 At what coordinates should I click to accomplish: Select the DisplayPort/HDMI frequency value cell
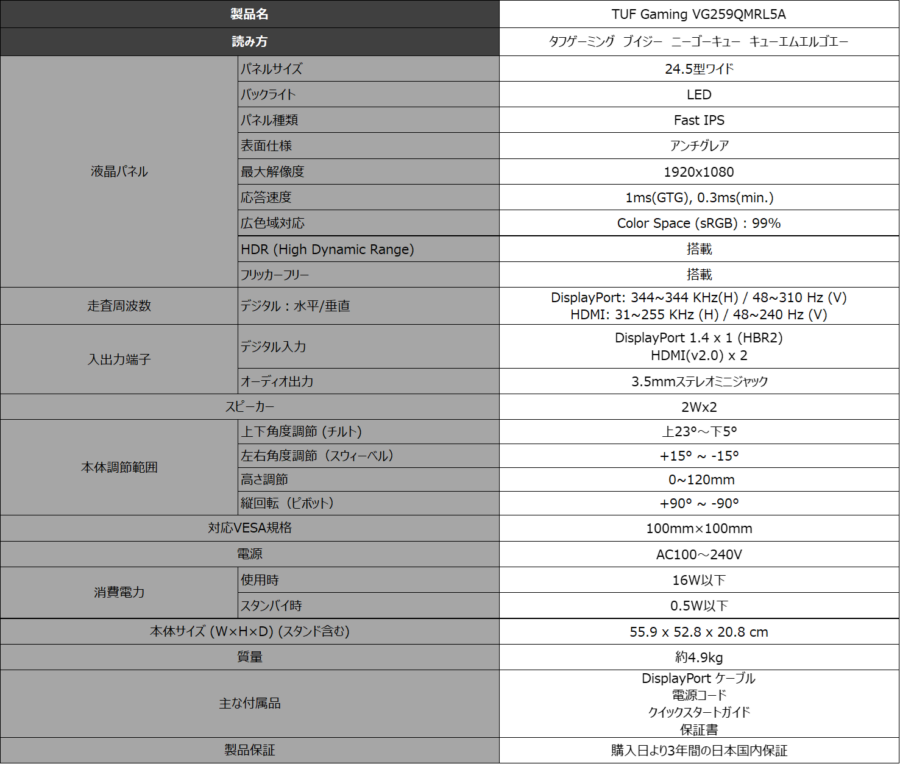(x=698, y=306)
